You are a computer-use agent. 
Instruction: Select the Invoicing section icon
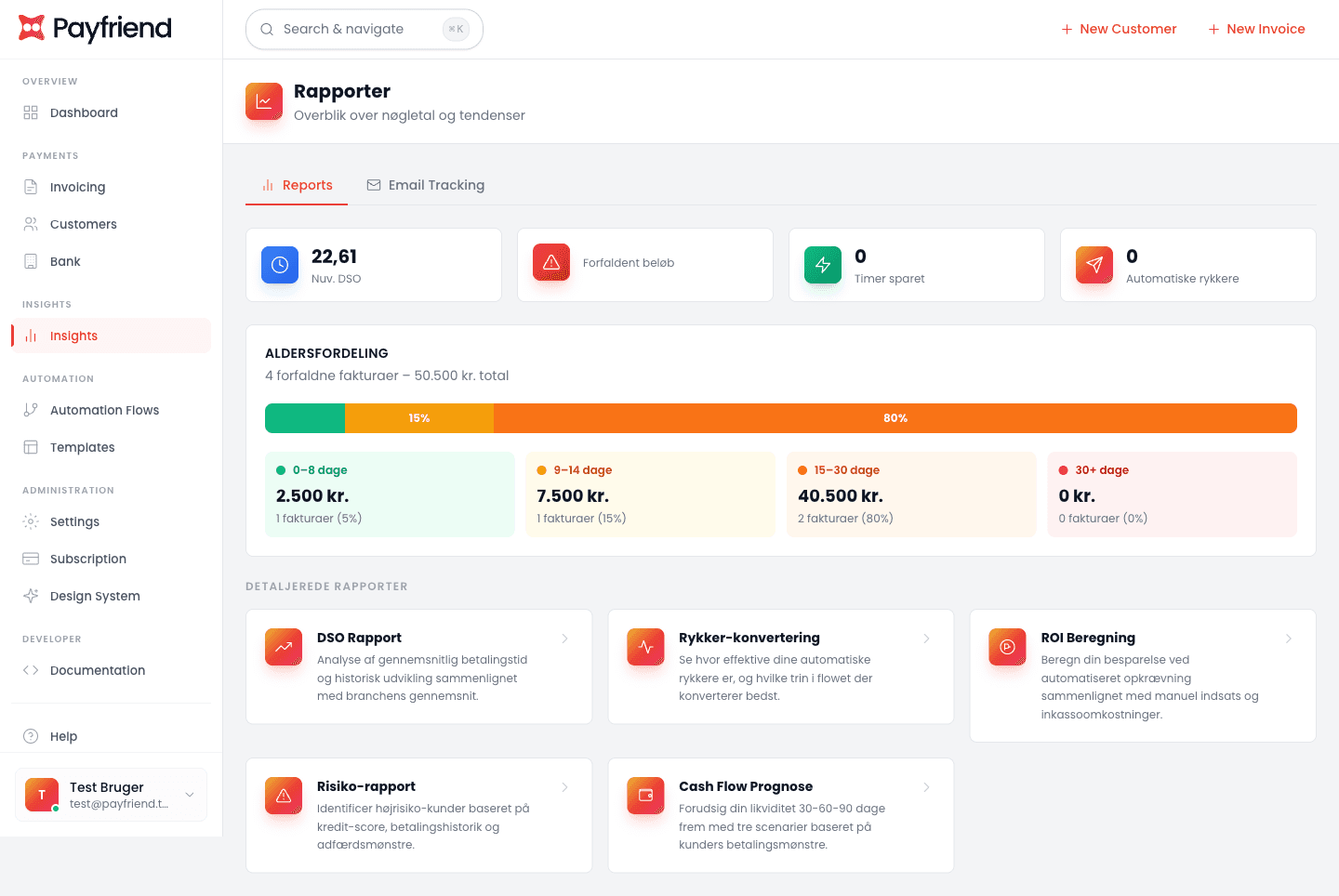31,187
